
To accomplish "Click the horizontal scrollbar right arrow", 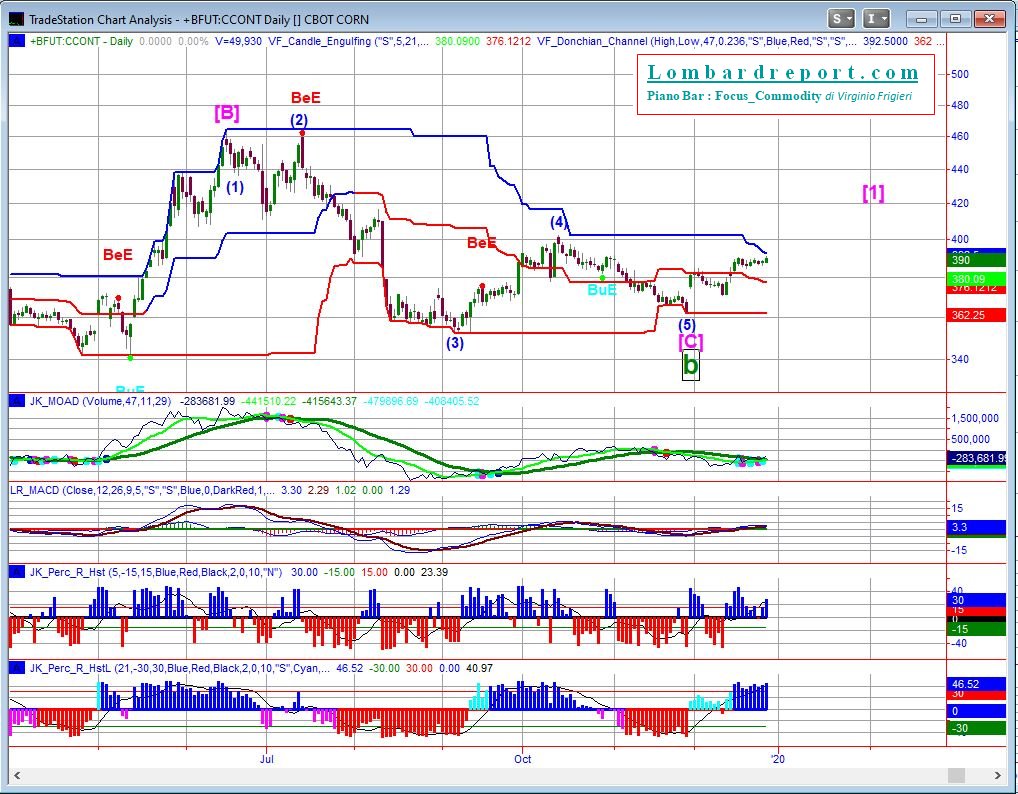I will click(x=998, y=775).
